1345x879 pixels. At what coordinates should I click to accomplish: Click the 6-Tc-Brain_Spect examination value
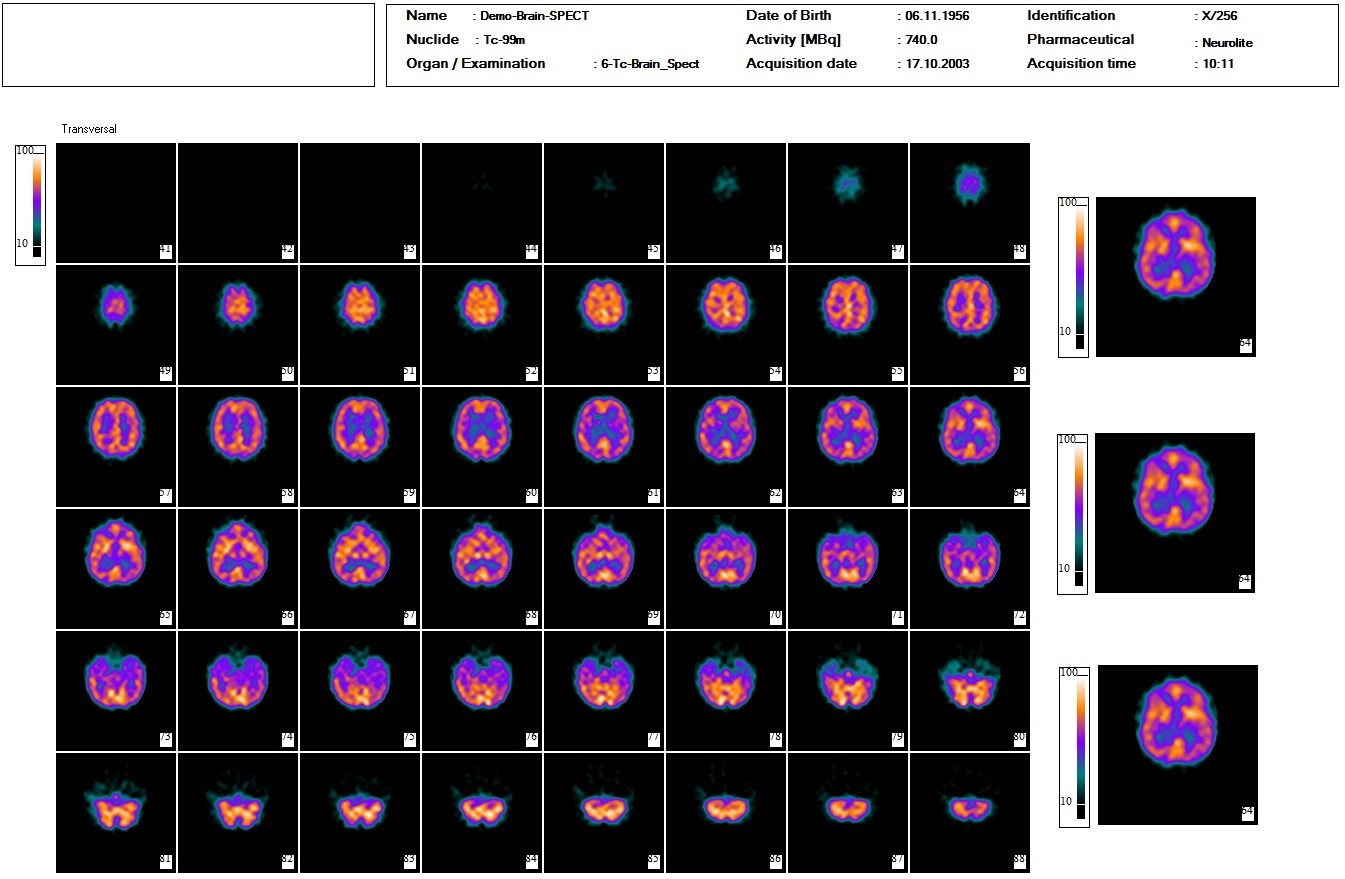coord(649,64)
